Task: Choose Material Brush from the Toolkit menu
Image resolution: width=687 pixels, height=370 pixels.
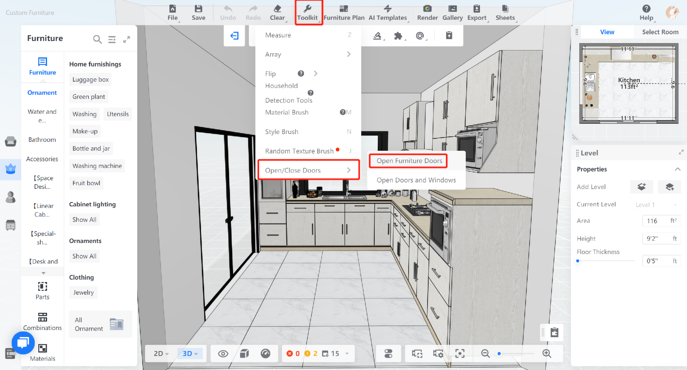Action: point(308,112)
